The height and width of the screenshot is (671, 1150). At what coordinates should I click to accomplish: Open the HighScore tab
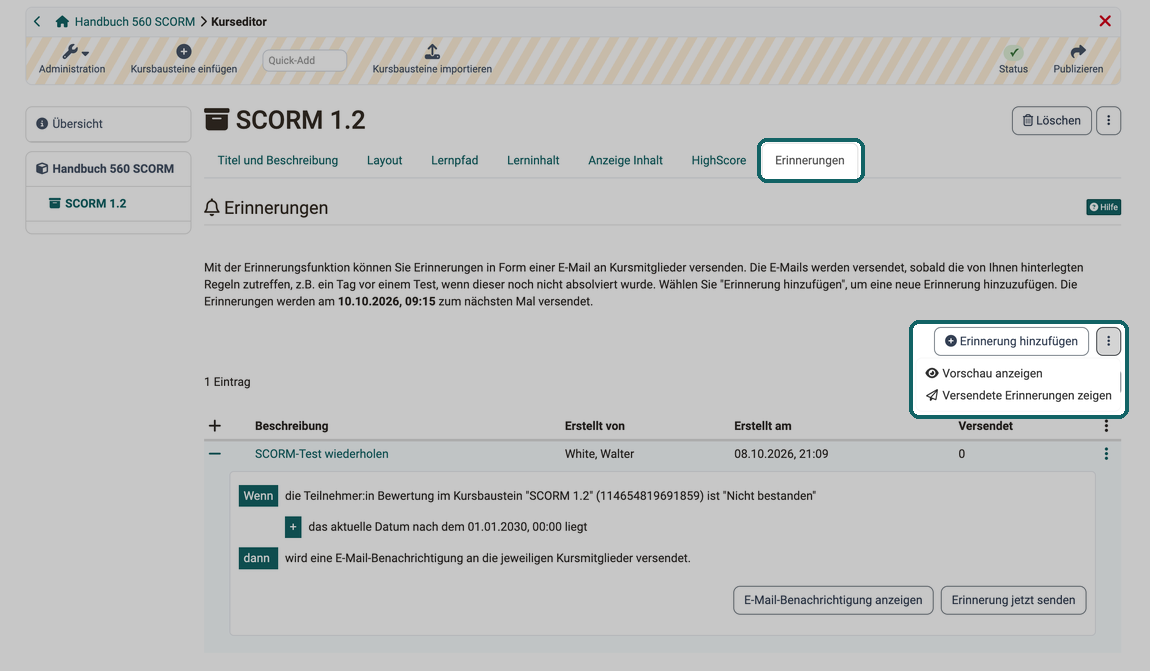(x=718, y=161)
